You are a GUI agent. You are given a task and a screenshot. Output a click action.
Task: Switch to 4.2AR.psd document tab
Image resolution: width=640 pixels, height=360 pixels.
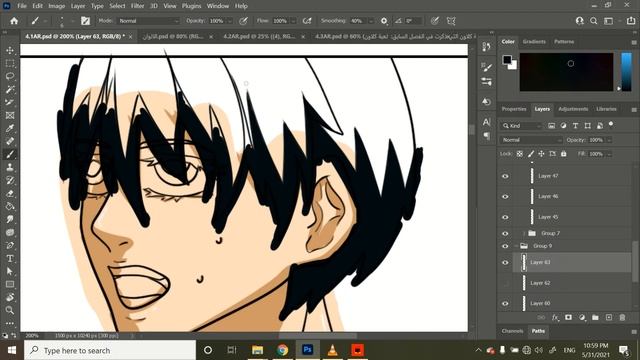259,36
